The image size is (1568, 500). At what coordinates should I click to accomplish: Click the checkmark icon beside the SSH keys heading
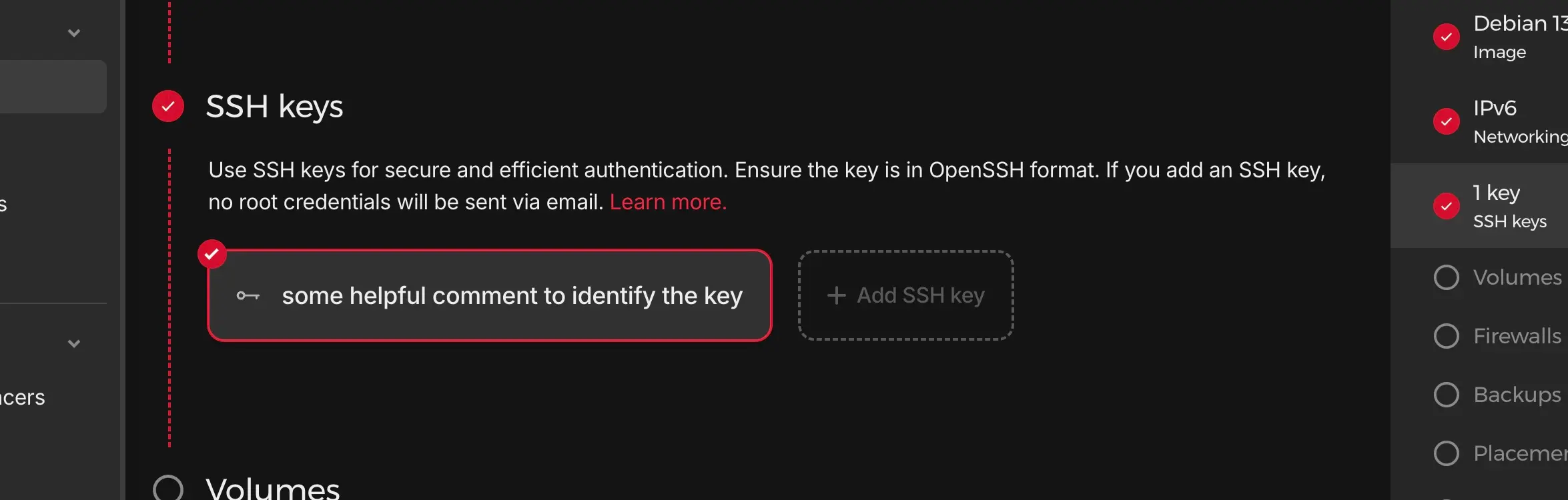167,105
